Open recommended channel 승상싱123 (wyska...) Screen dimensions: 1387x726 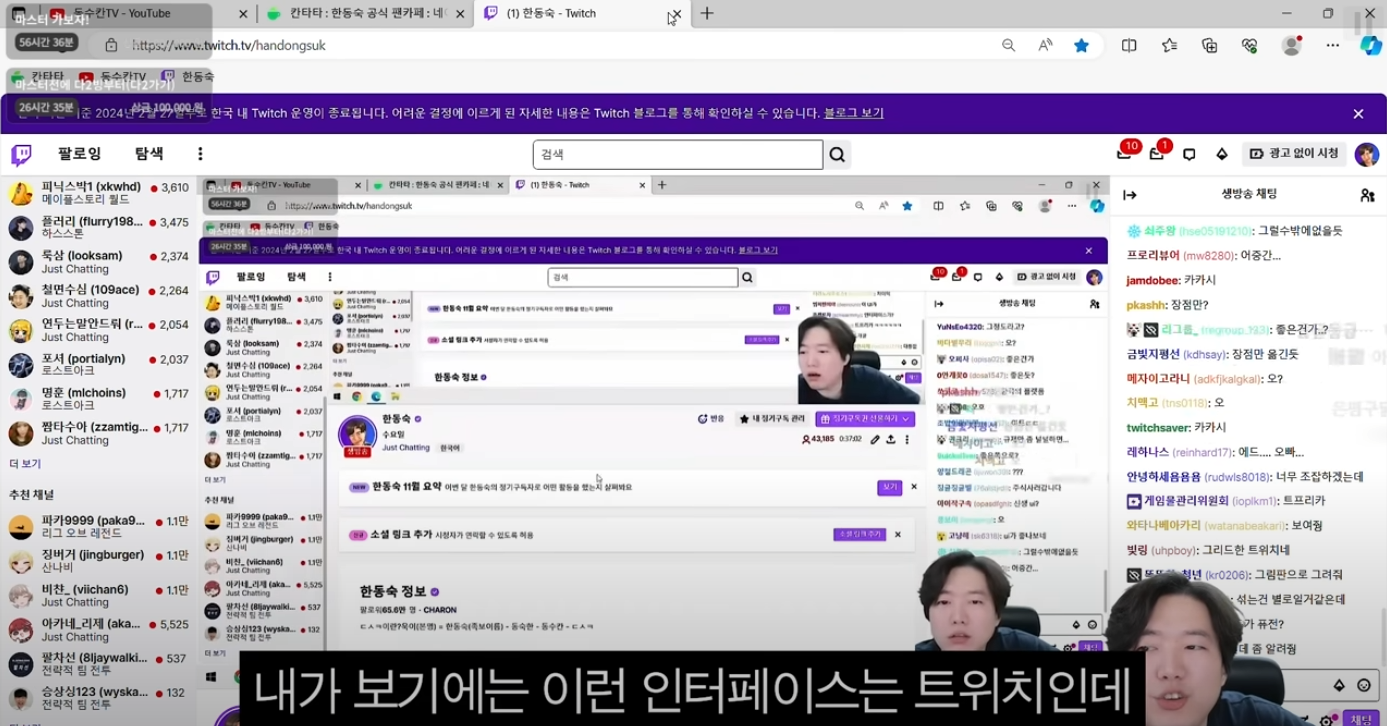(98, 698)
